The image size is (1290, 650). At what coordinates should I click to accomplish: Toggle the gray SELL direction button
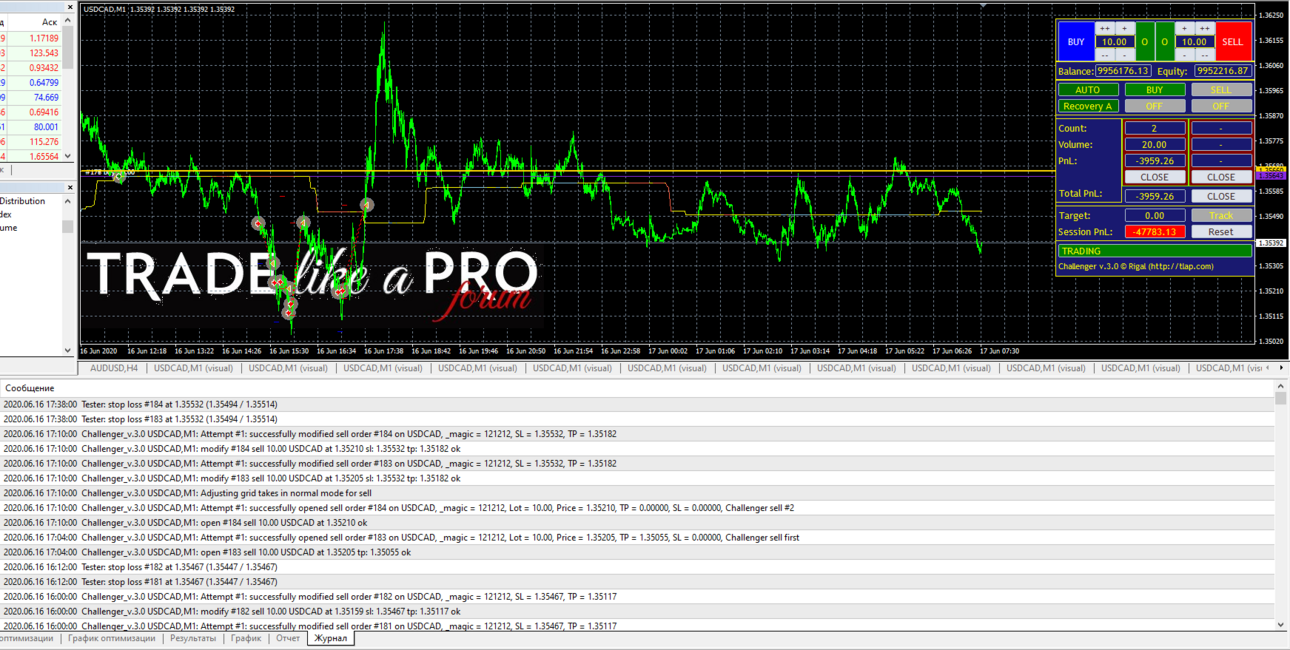pyautogui.click(x=1222, y=89)
